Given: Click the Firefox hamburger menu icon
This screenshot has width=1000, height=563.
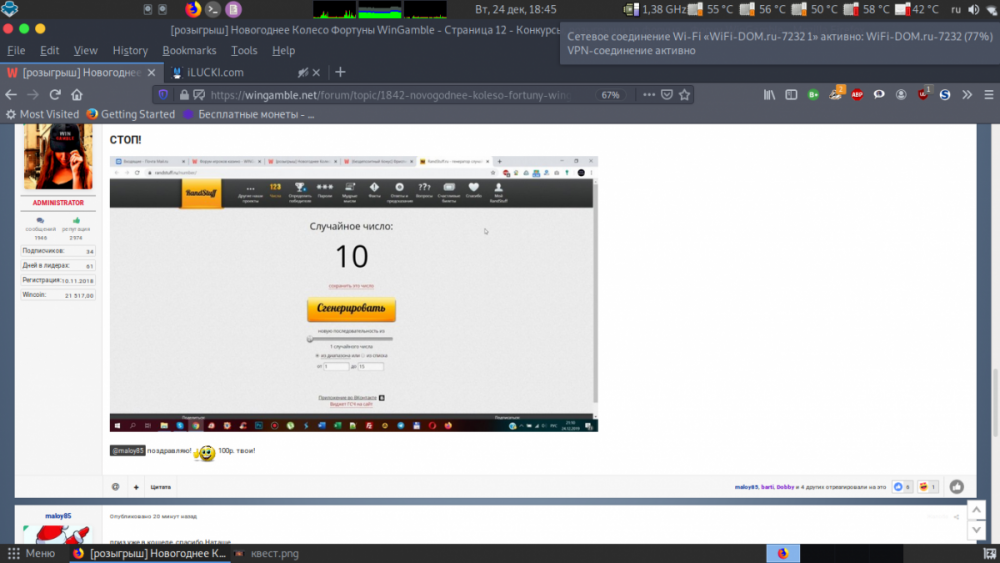Looking at the screenshot, I should tap(987, 95).
